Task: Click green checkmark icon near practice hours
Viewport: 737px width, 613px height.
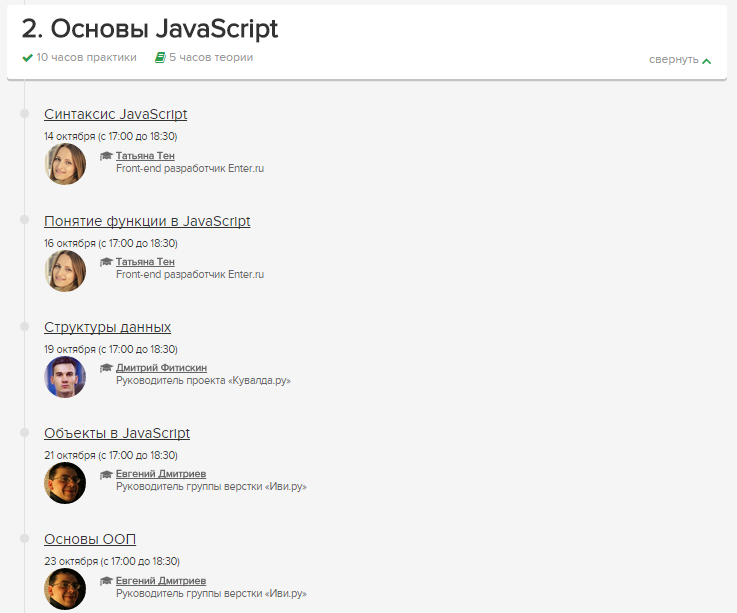Action: (27, 58)
